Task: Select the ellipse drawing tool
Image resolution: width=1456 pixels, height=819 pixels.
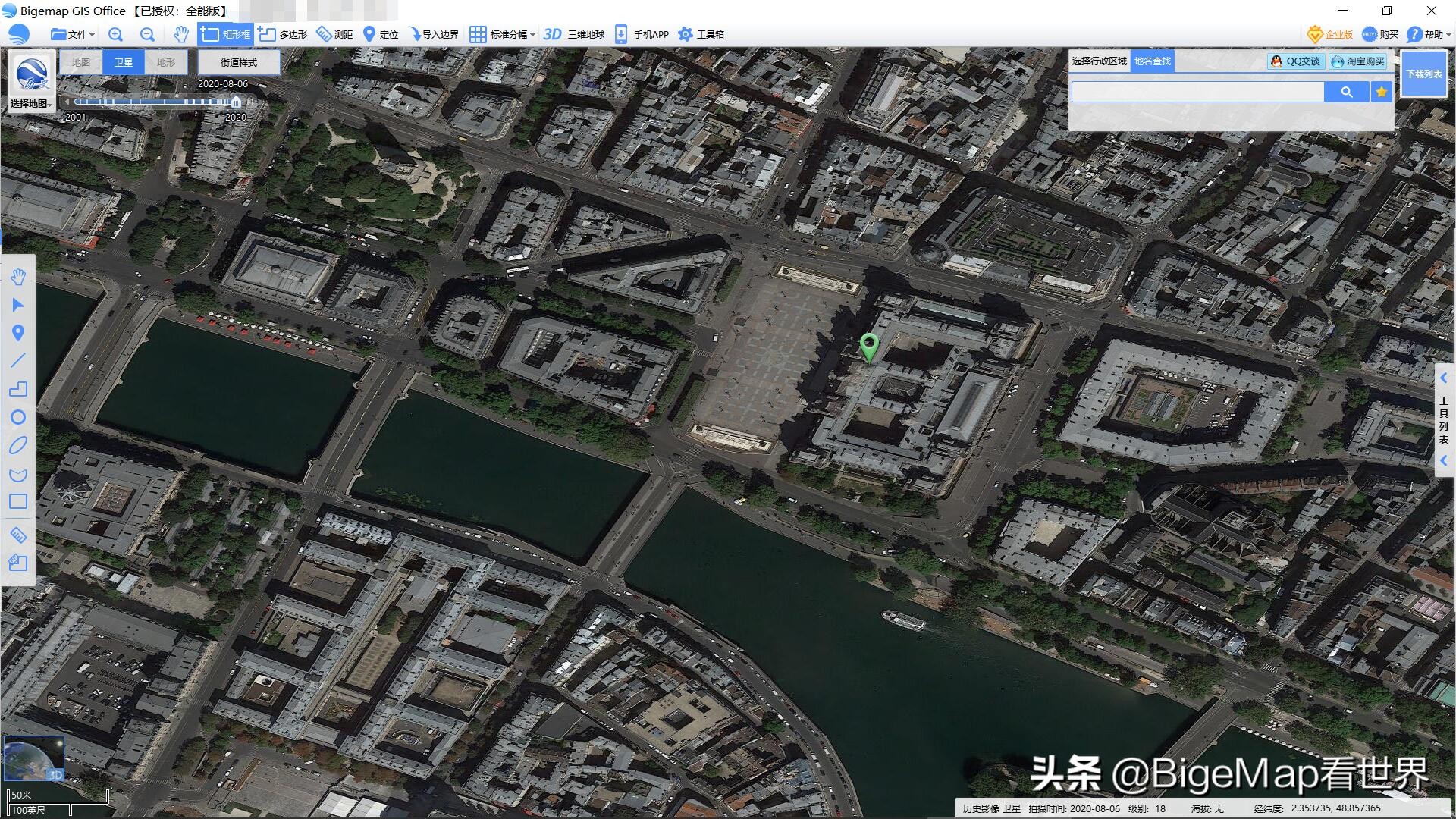Action: 18,445
